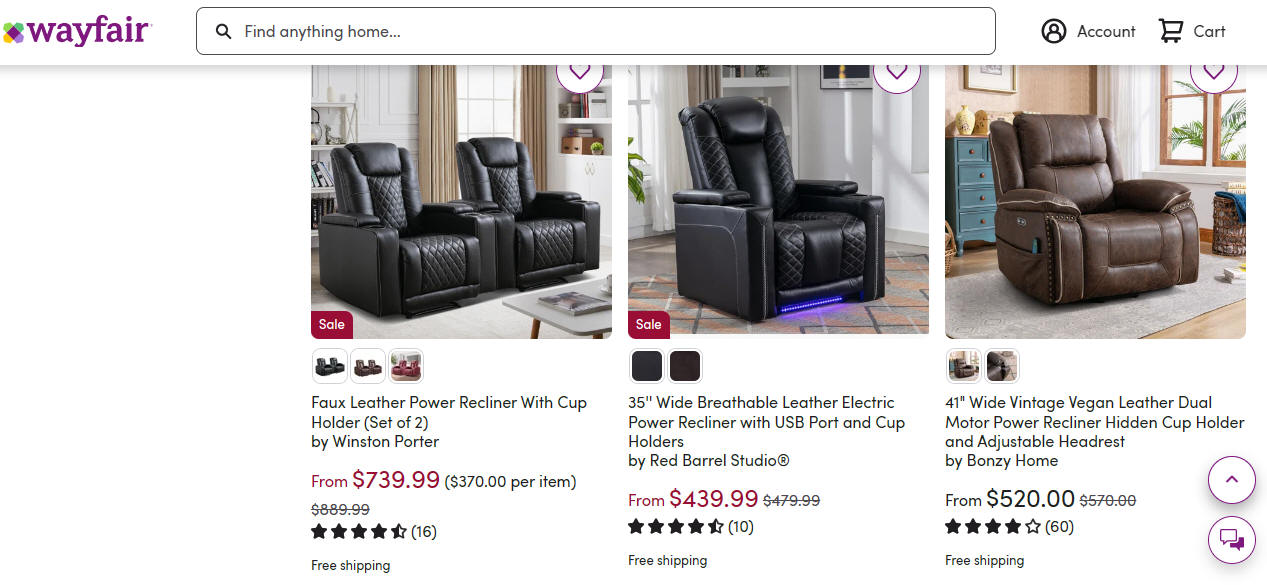
Task: Open 41" Wide Vintage Vegan Leather Recliner link
Action: (1095, 421)
